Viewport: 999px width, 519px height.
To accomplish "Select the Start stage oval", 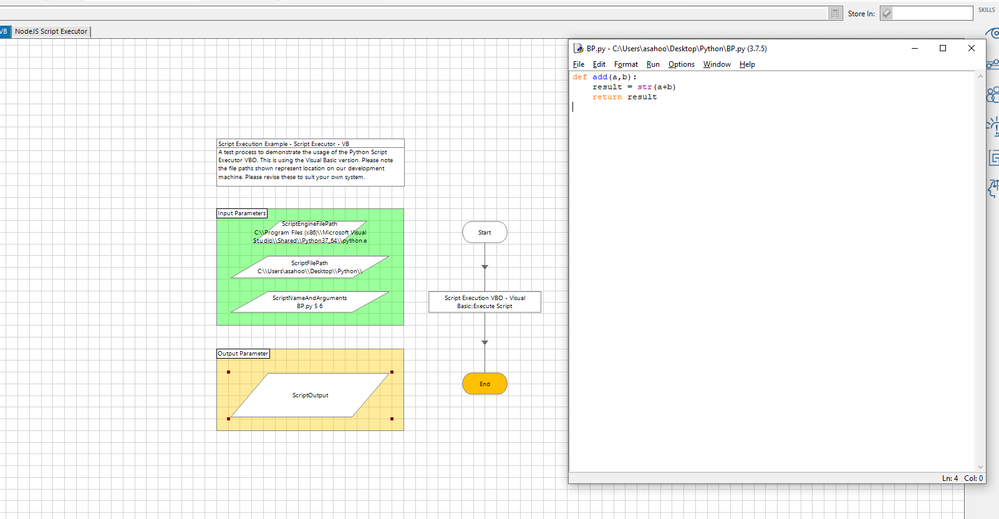I will 485,232.
